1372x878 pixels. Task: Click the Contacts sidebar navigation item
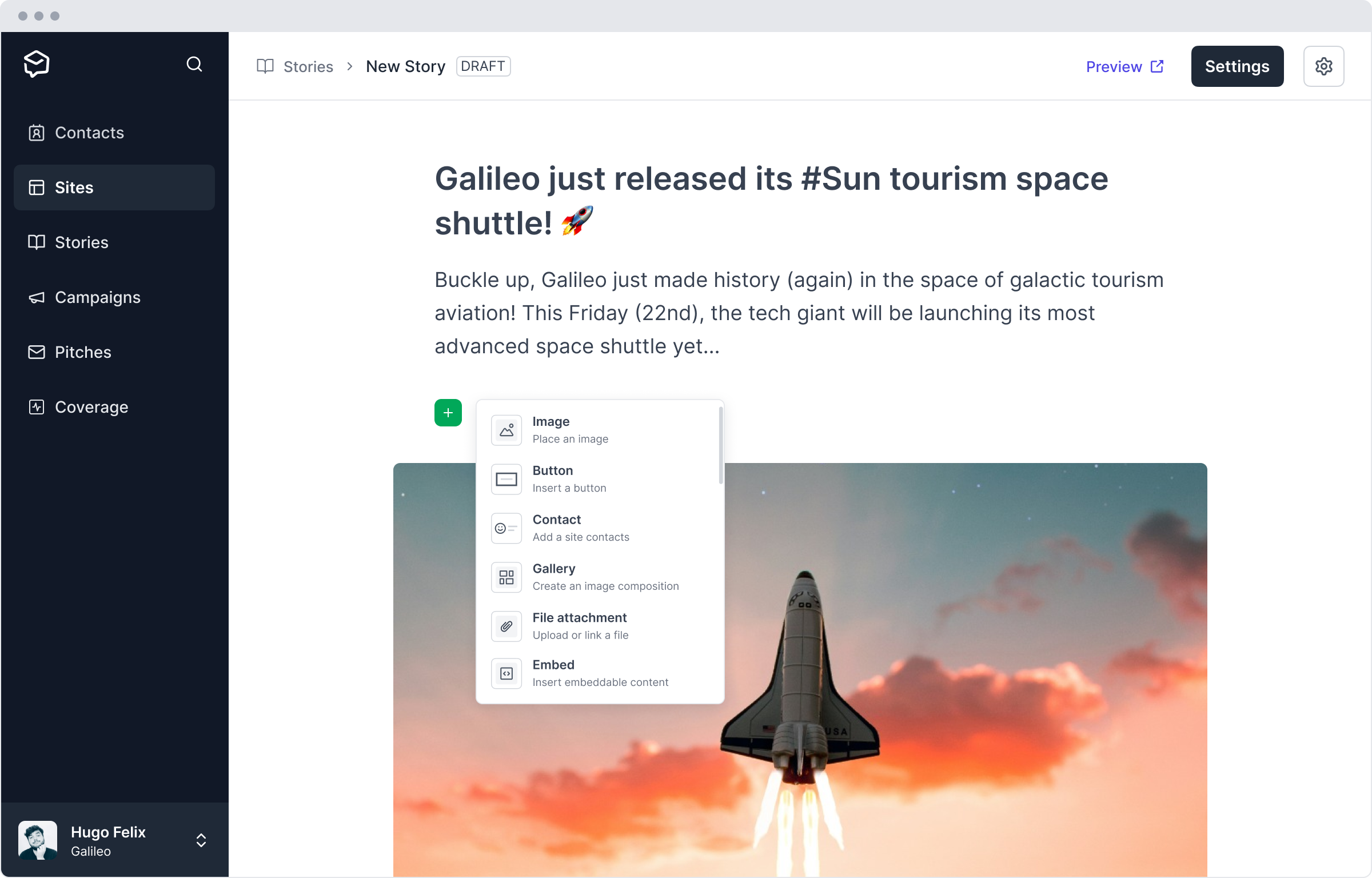90,133
